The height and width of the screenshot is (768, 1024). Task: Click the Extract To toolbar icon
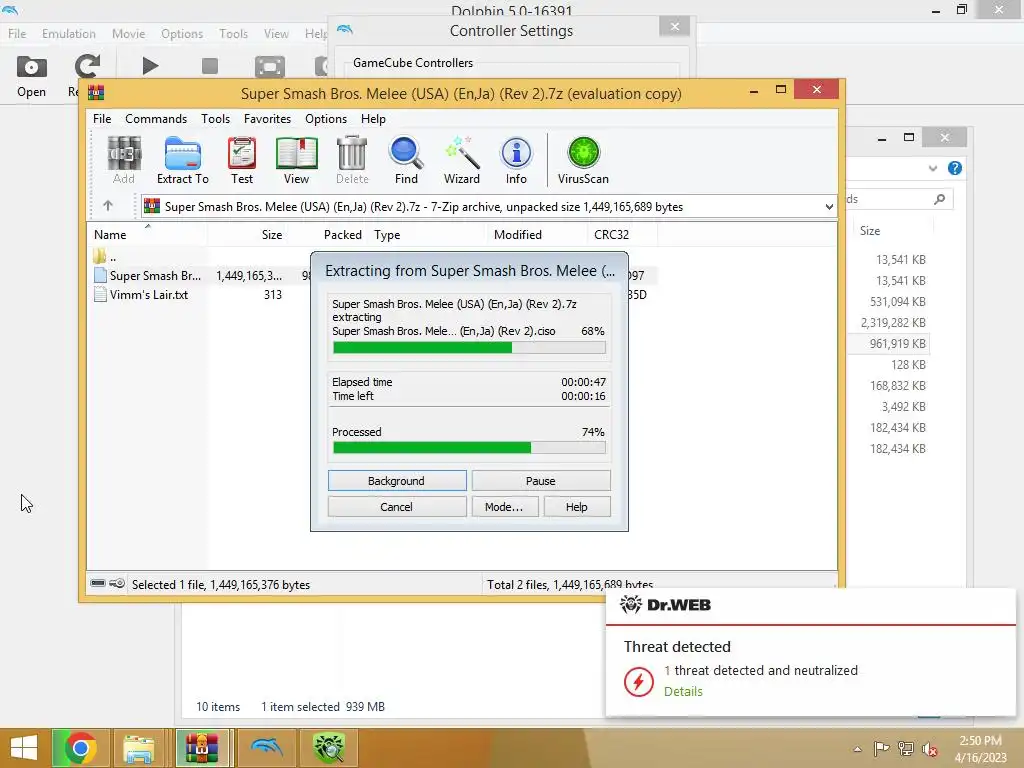[x=182, y=160]
